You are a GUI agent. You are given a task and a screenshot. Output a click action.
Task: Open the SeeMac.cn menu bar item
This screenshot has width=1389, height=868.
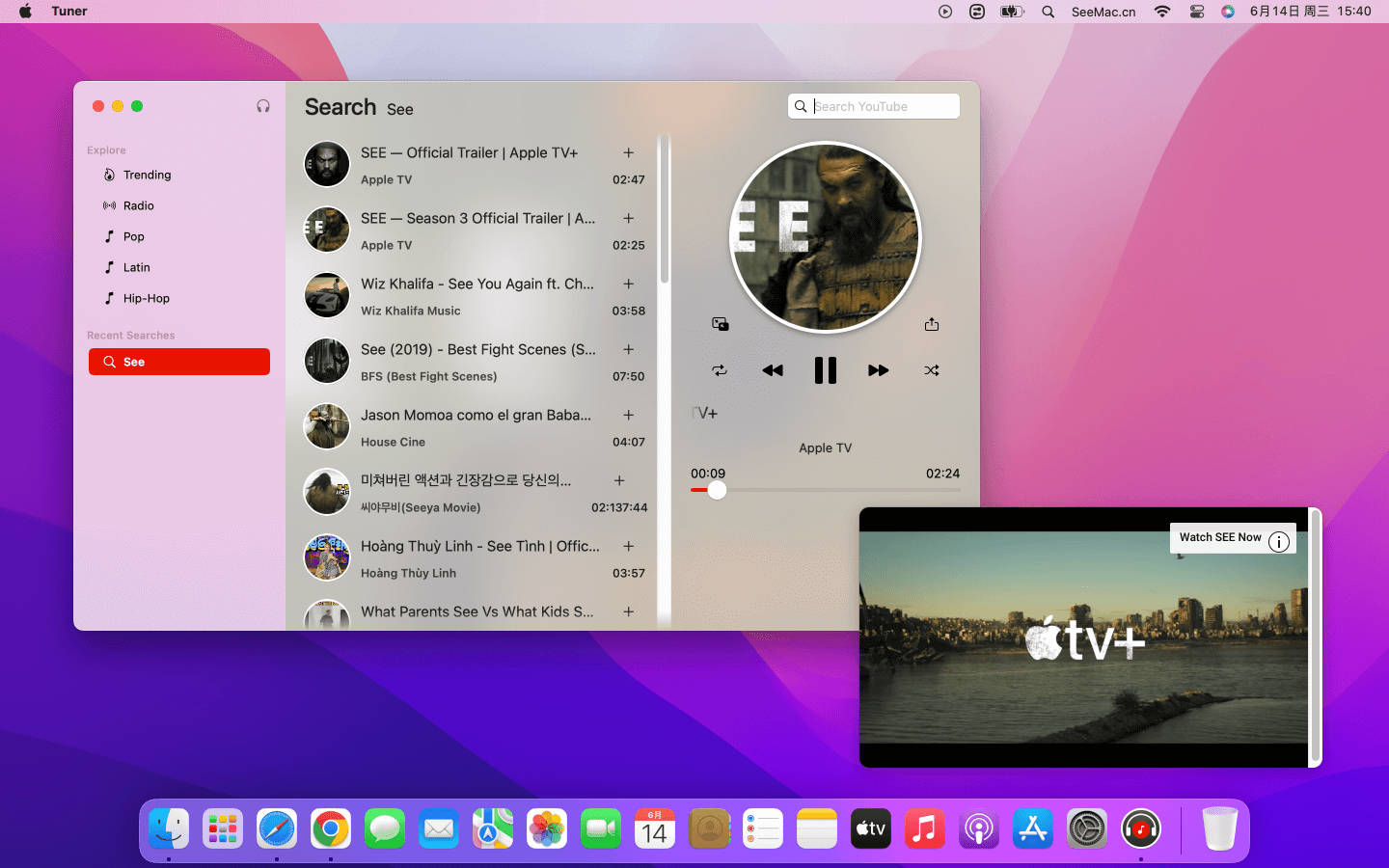pos(1103,12)
